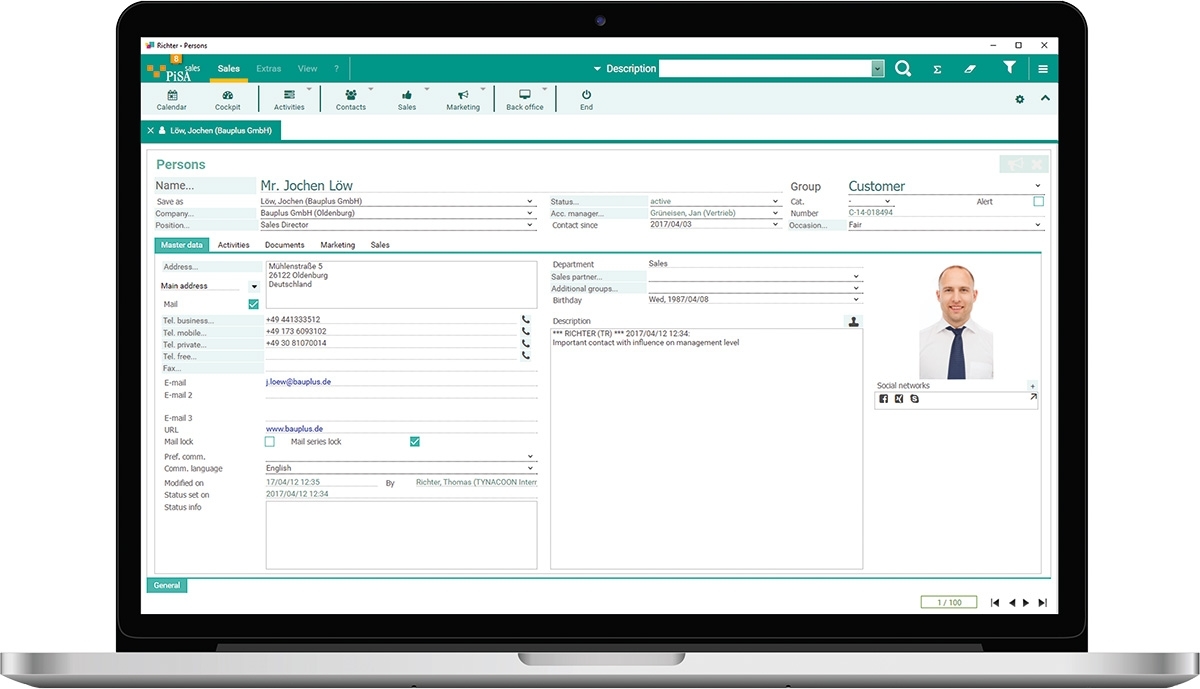Click the Description stamp icon
Screen dimensions: 1200x689
(853, 321)
